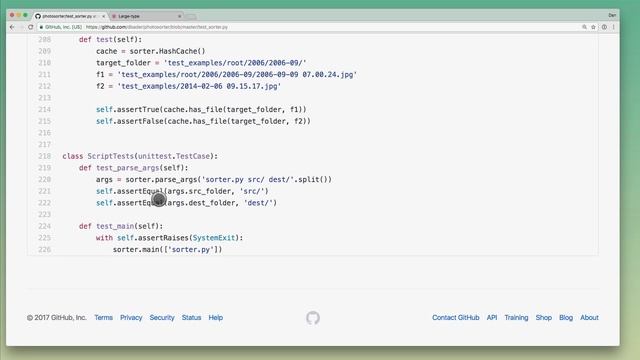Open the Blog footer link
The height and width of the screenshot is (360, 640).
[566, 318]
